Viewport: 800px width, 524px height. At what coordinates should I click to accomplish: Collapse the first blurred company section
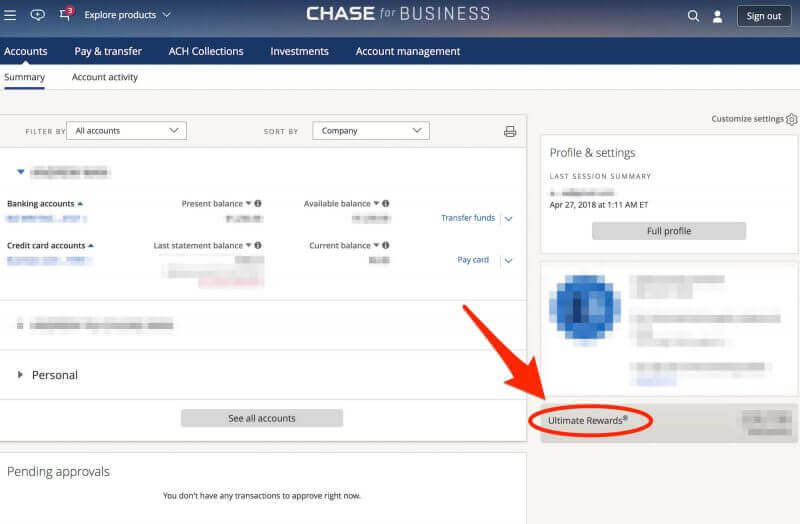click(x=20, y=171)
